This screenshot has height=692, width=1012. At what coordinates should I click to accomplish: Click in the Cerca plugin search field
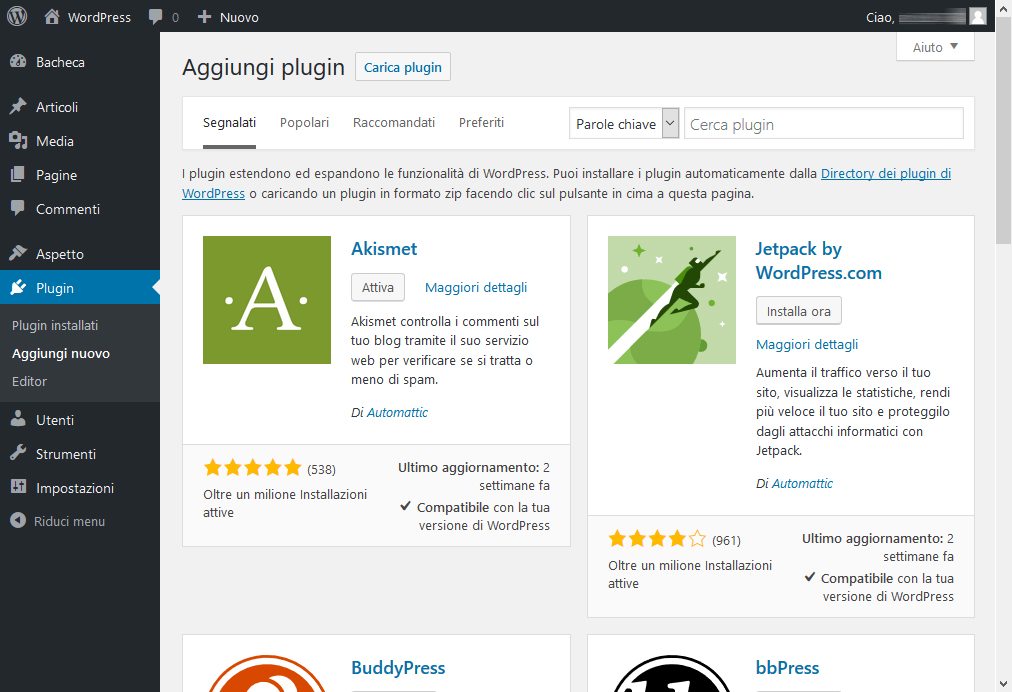[823, 124]
